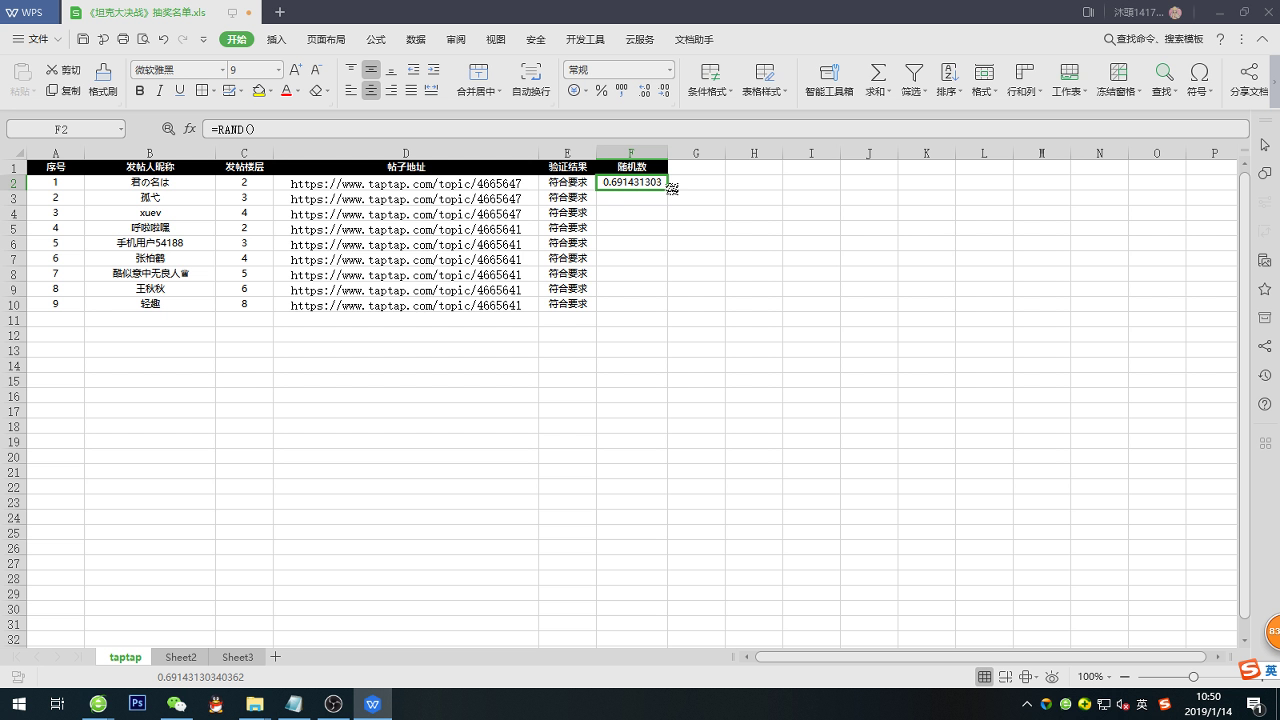The height and width of the screenshot is (720, 1280).
Task: Open the Page Layout (页面布局) tab
Action: point(326,39)
